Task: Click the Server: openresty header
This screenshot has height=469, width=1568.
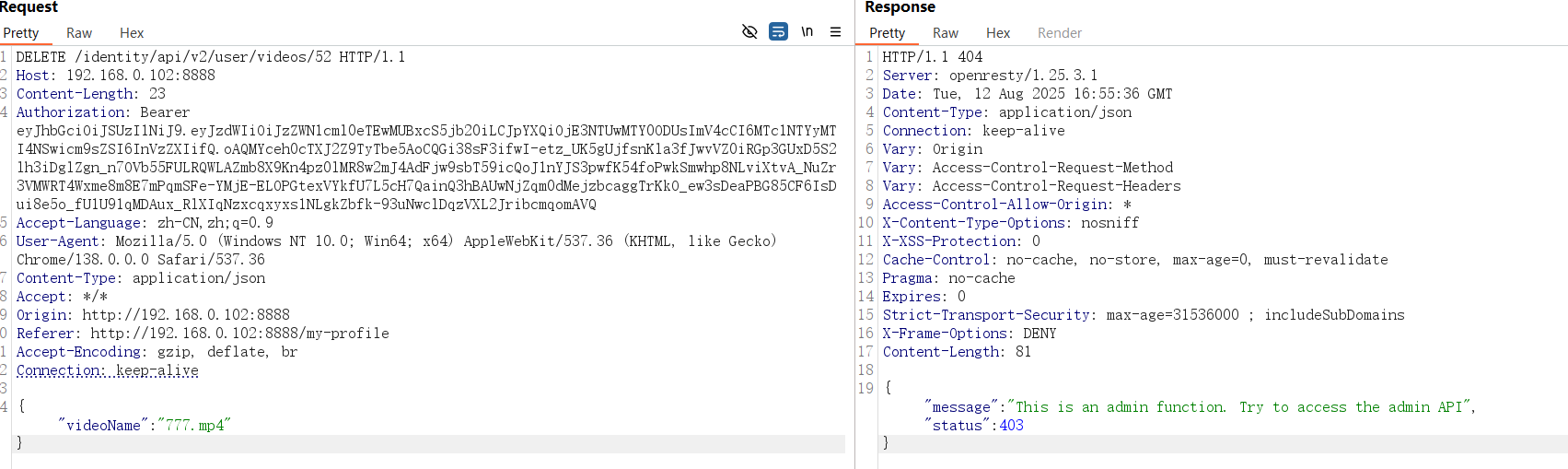Action: [x=990, y=76]
